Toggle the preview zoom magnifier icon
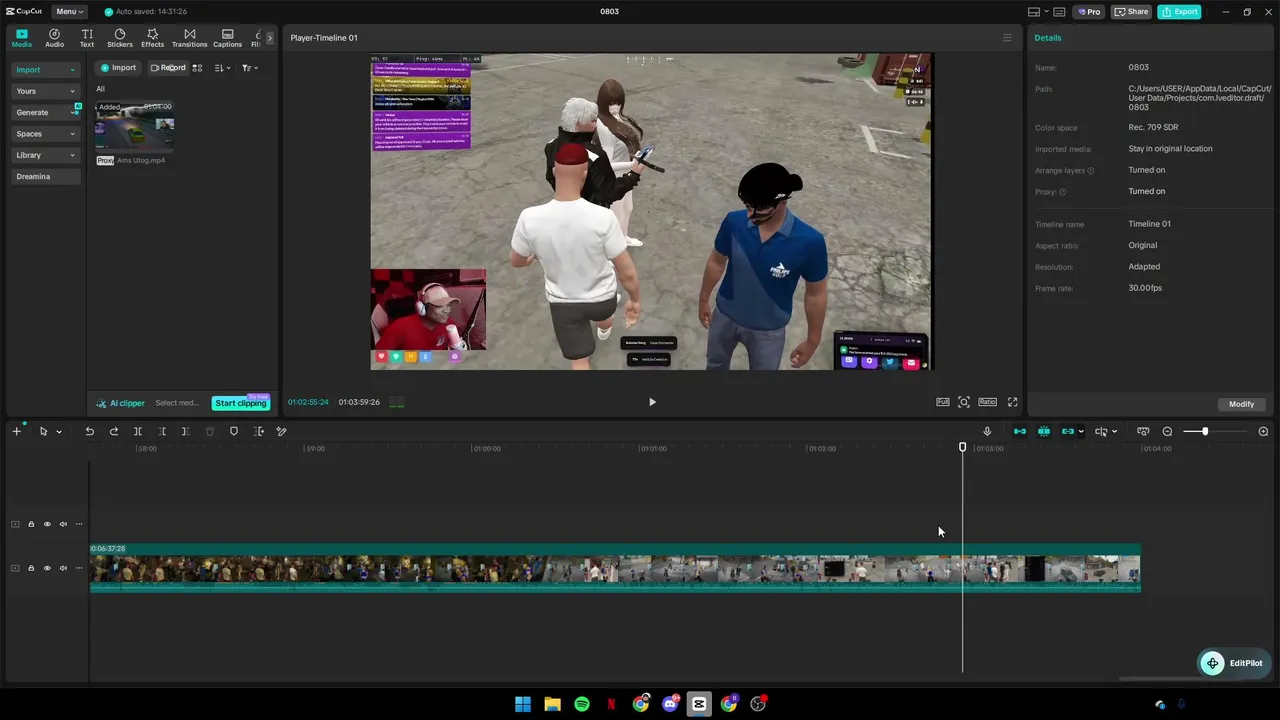The image size is (1280, 720). point(964,402)
